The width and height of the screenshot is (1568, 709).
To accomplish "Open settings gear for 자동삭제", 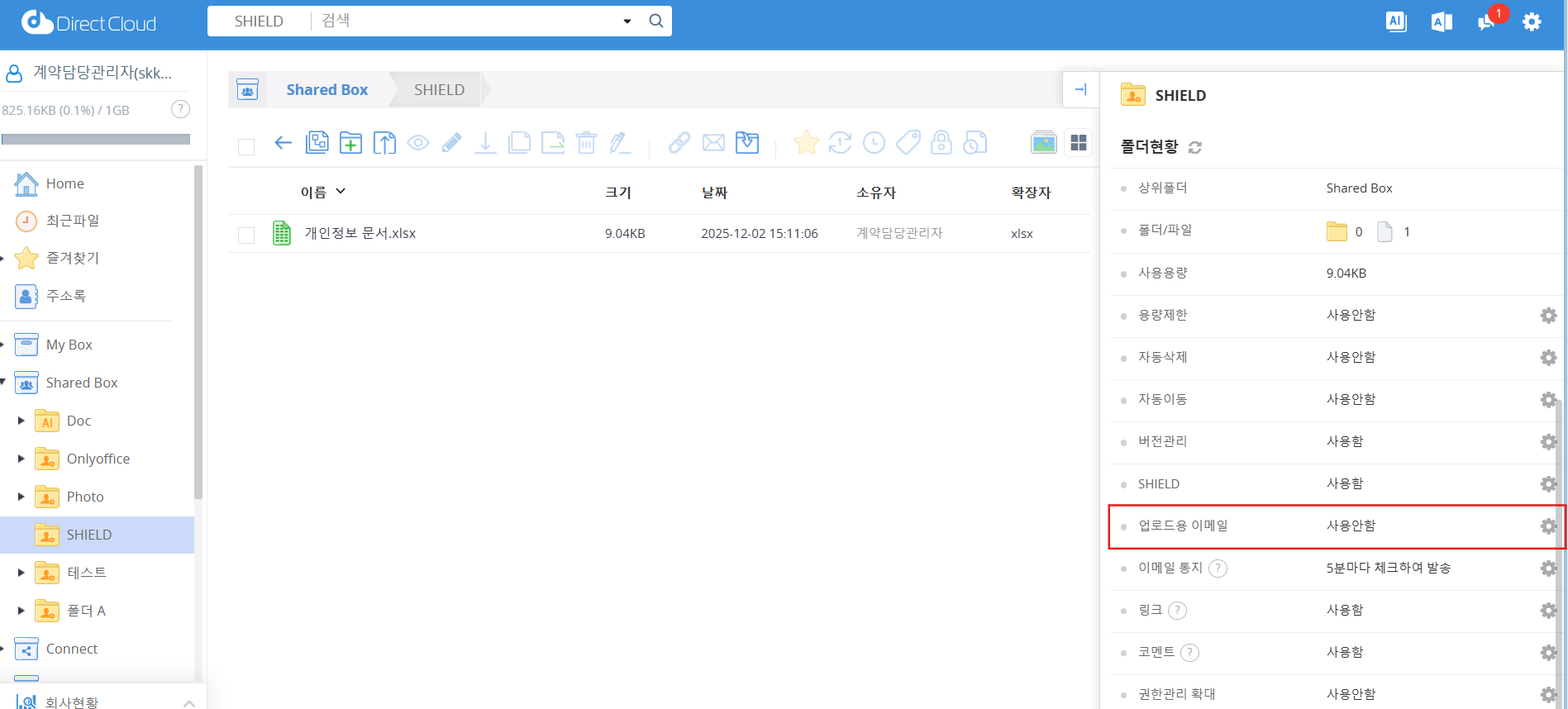I will coord(1548,358).
